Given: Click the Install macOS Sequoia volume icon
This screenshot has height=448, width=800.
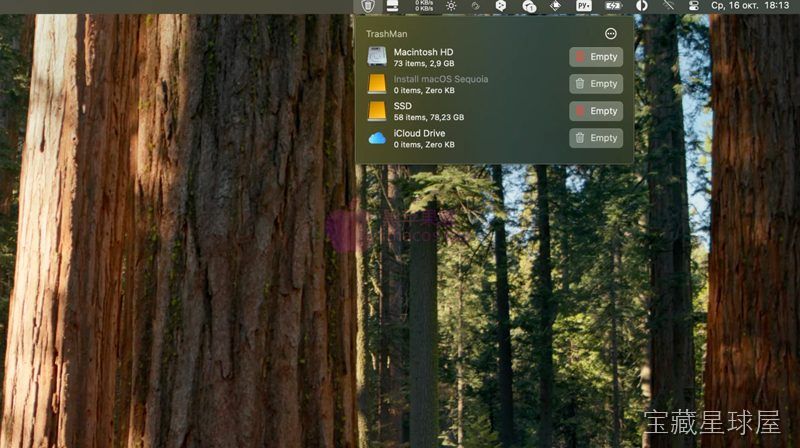Looking at the screenshot, I should click(x=377, y=84).
